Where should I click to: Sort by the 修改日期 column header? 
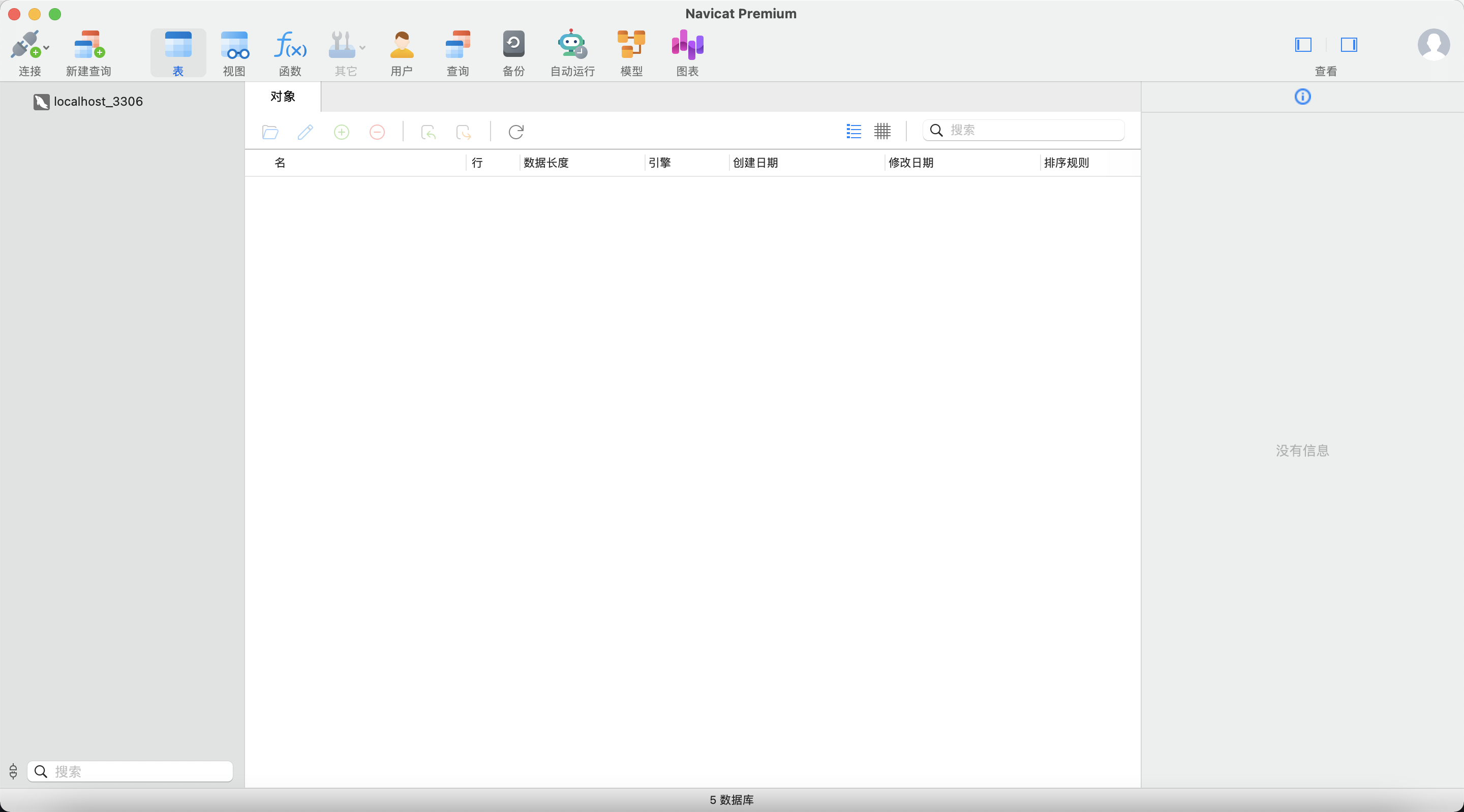[911, 163]
